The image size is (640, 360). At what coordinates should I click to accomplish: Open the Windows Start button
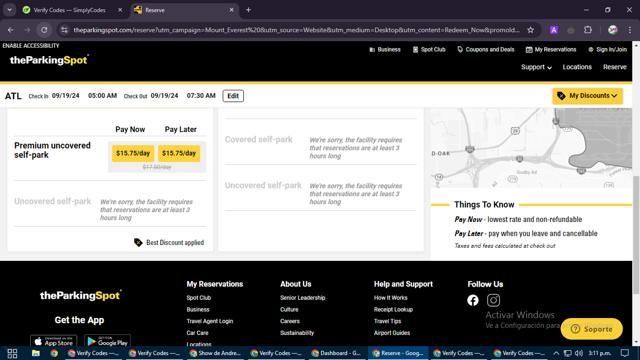pos(12,353)
